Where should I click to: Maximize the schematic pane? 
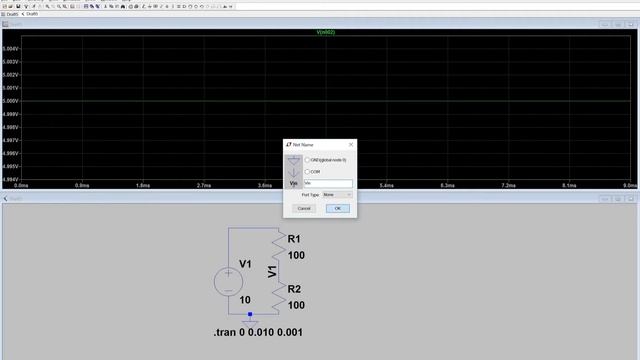618,199
